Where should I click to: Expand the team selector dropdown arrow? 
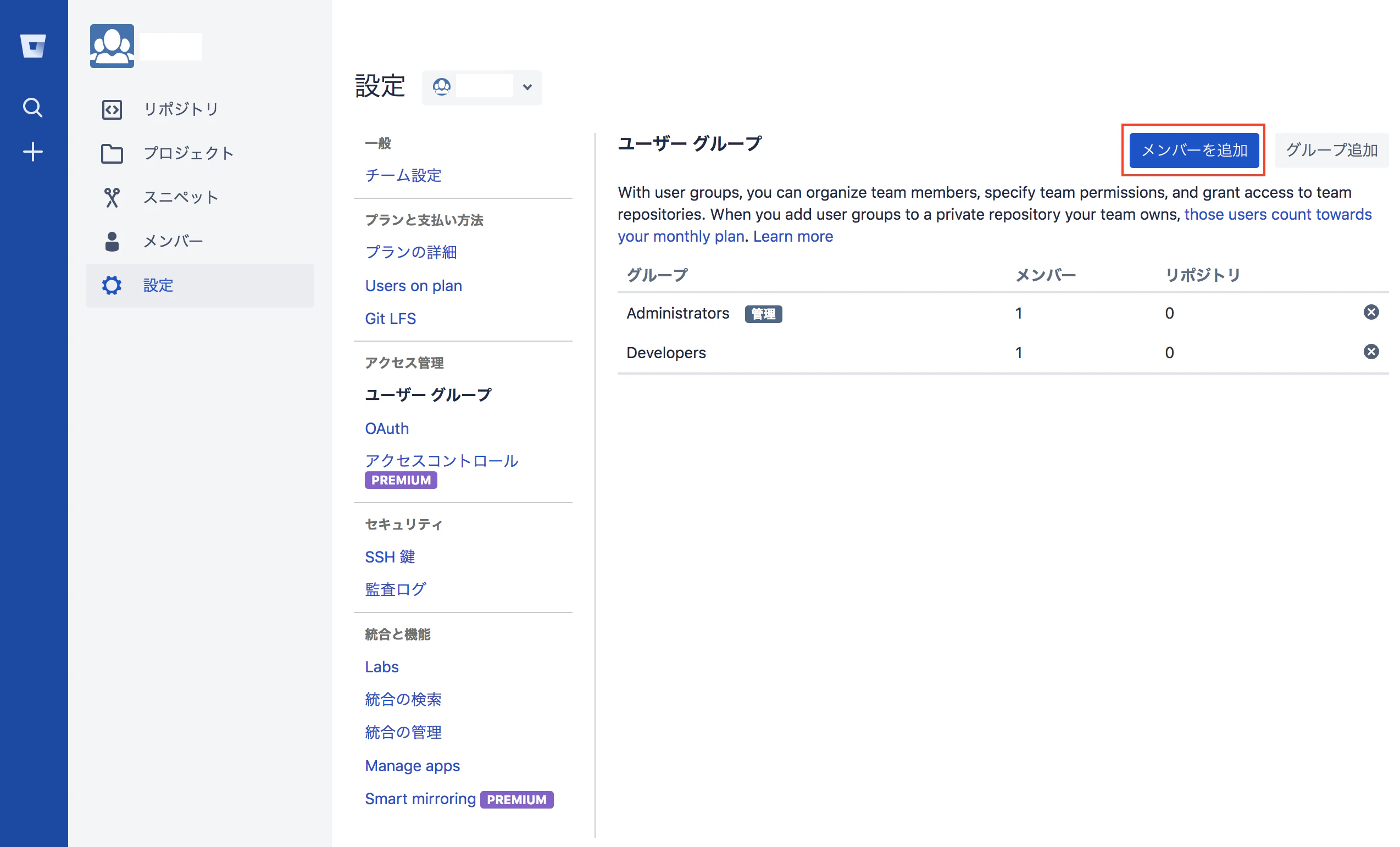click(x=527, y=87)
